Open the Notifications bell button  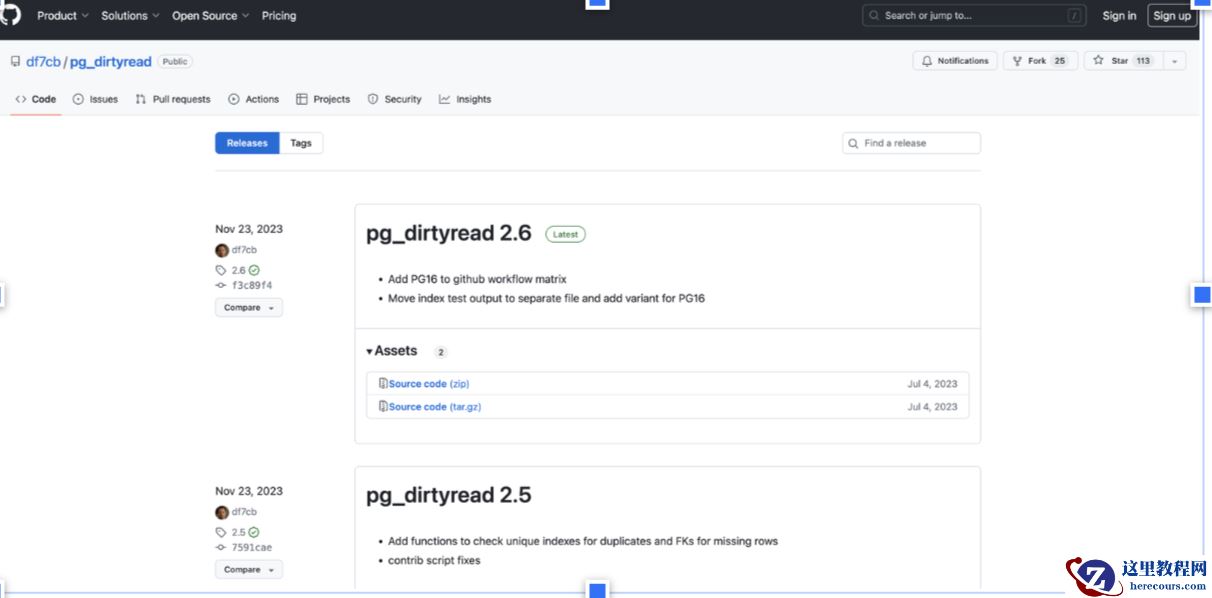[x=954, y=61]
